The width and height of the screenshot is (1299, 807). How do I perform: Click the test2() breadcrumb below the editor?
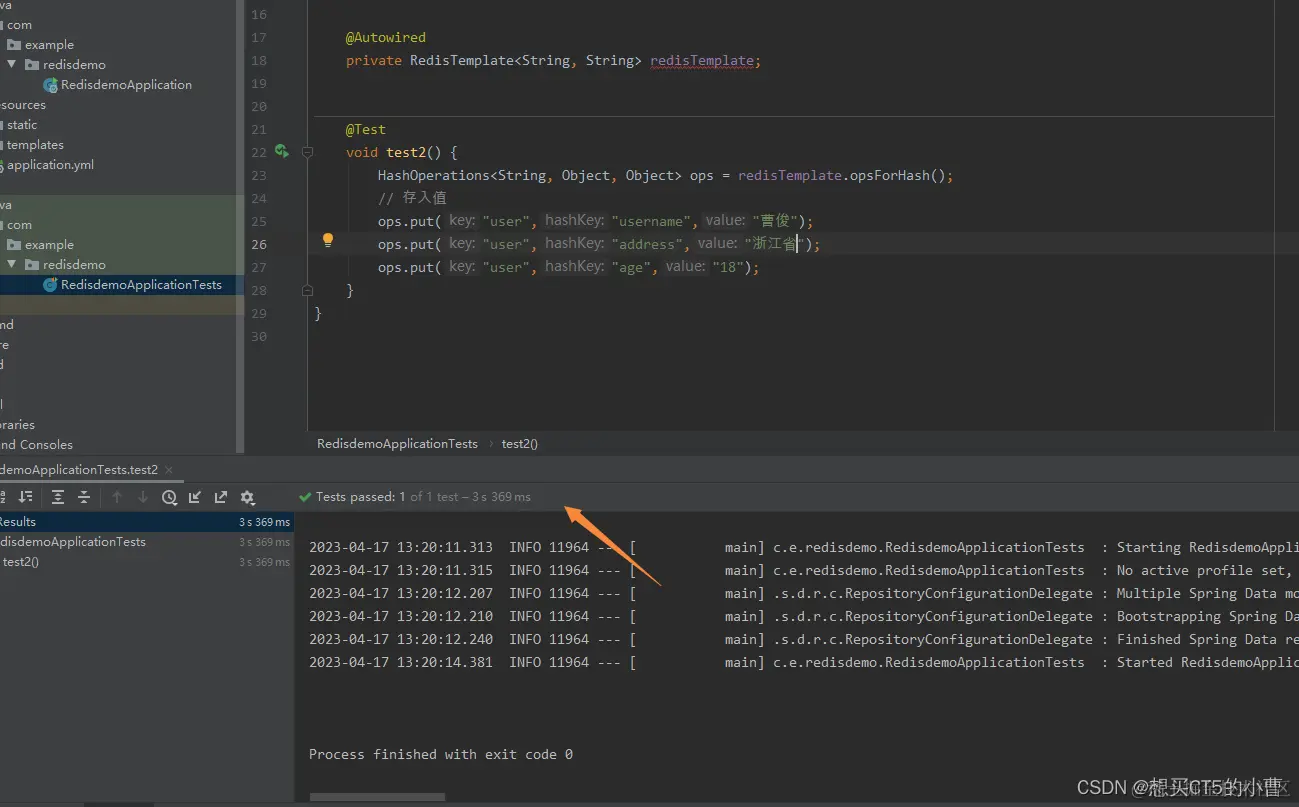point(520,443)
